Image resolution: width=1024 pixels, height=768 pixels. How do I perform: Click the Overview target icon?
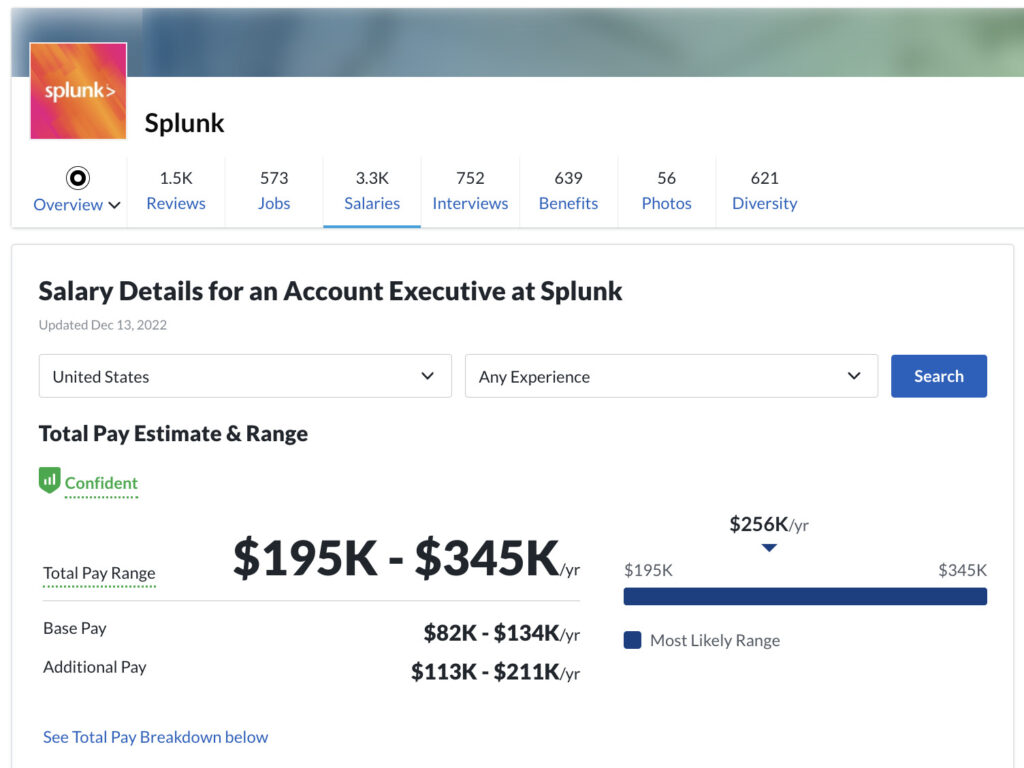click(x=78, y=178)
